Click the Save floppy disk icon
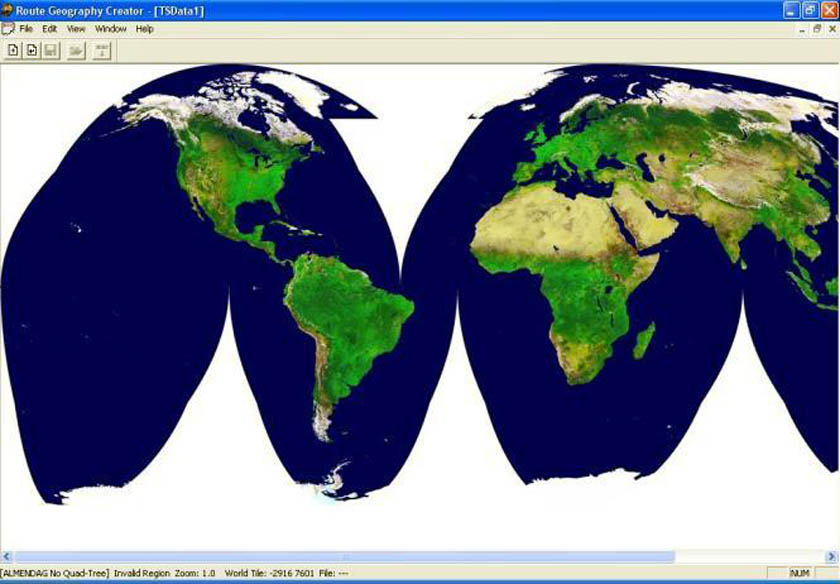Viewport: 840px width, 584px height. [x=49, y=49]
